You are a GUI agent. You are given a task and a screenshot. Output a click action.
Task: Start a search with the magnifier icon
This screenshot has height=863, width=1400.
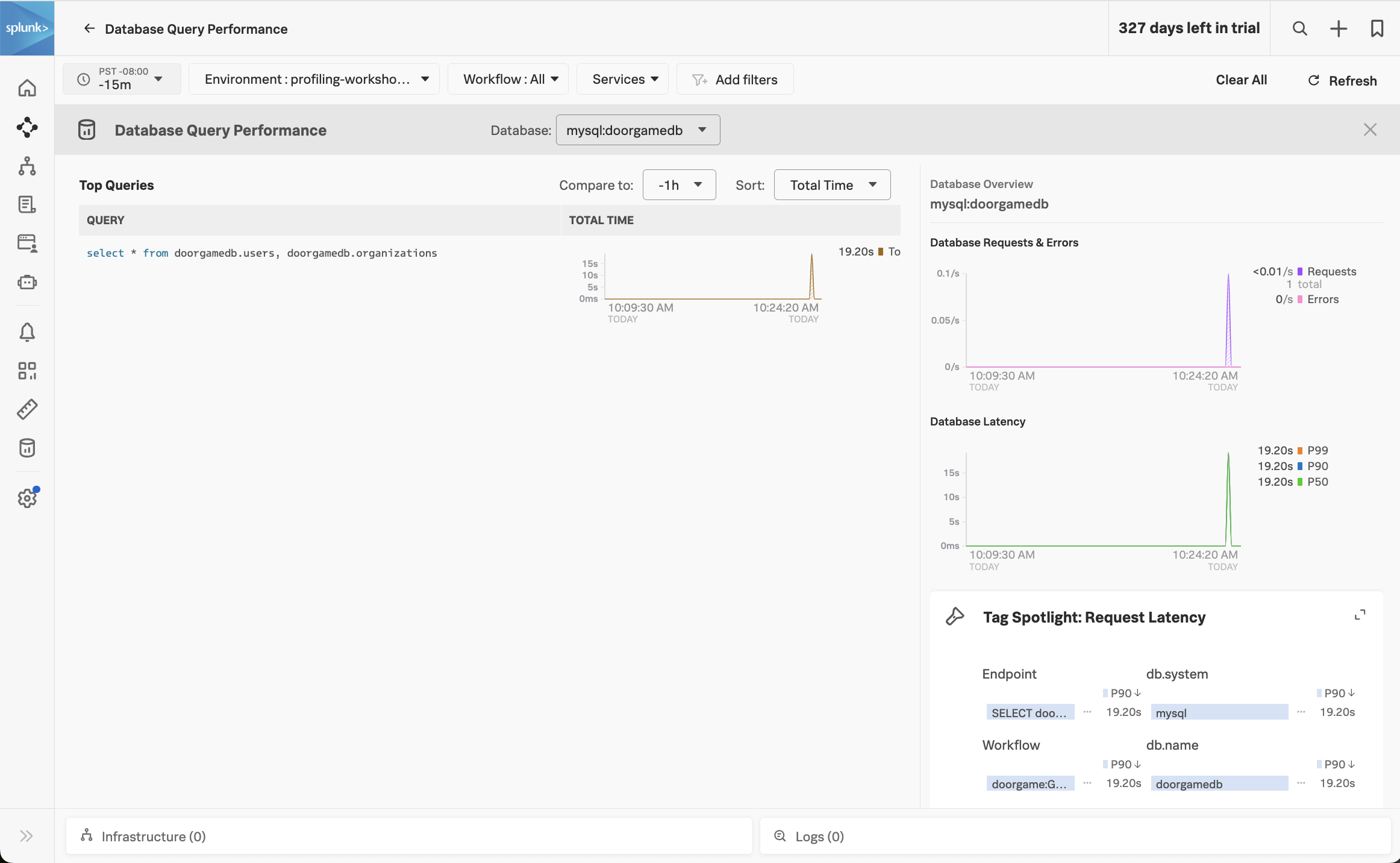pyautogui.click(x=1299, y=28)
